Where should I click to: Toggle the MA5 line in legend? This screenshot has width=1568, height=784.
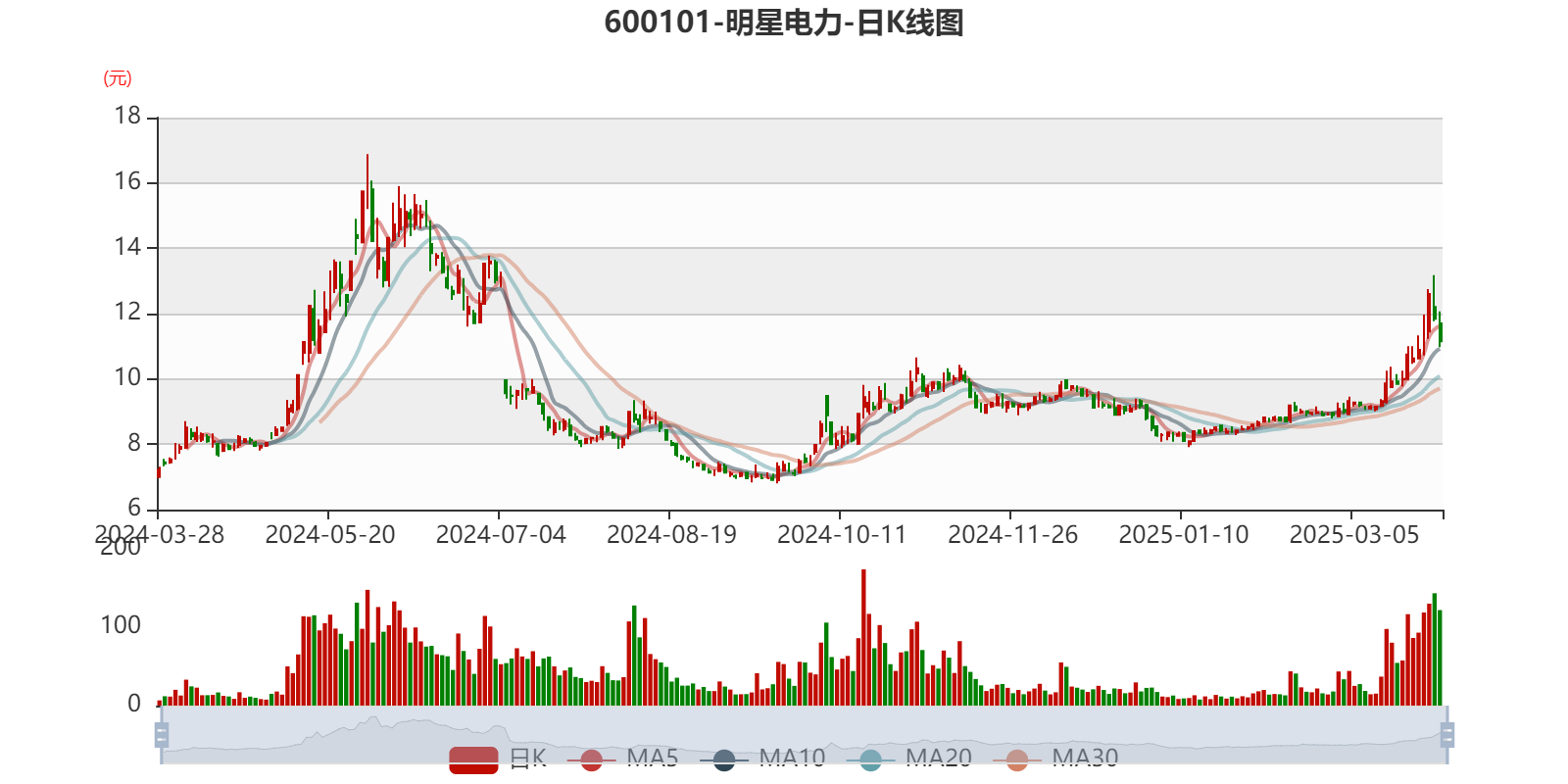click(x=623, y=759)
